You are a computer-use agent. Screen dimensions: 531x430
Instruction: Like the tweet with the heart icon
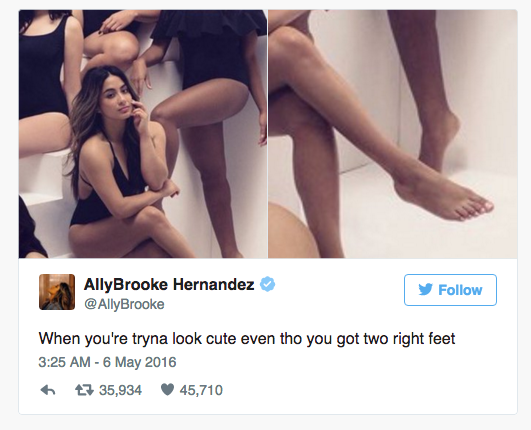(x=167, y=390)
